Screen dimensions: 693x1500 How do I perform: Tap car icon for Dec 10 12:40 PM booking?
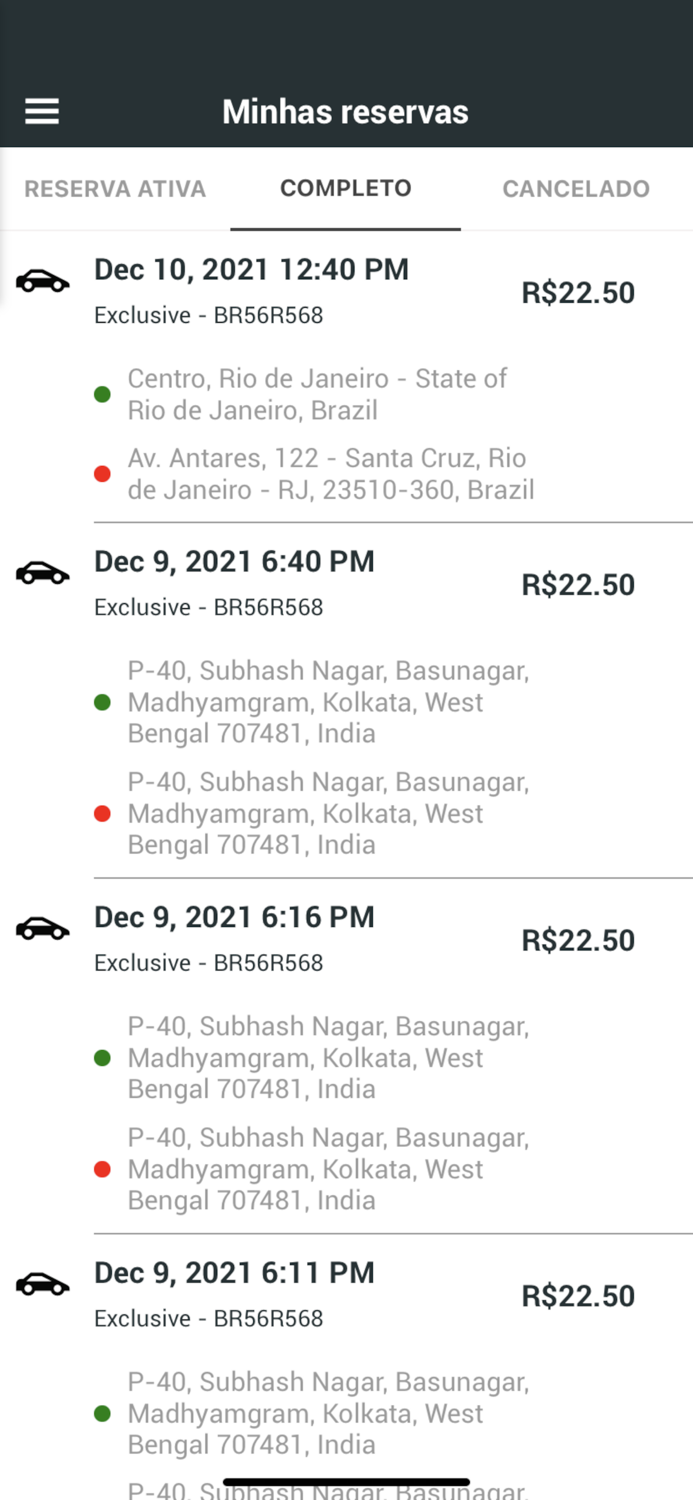[43, 282]
